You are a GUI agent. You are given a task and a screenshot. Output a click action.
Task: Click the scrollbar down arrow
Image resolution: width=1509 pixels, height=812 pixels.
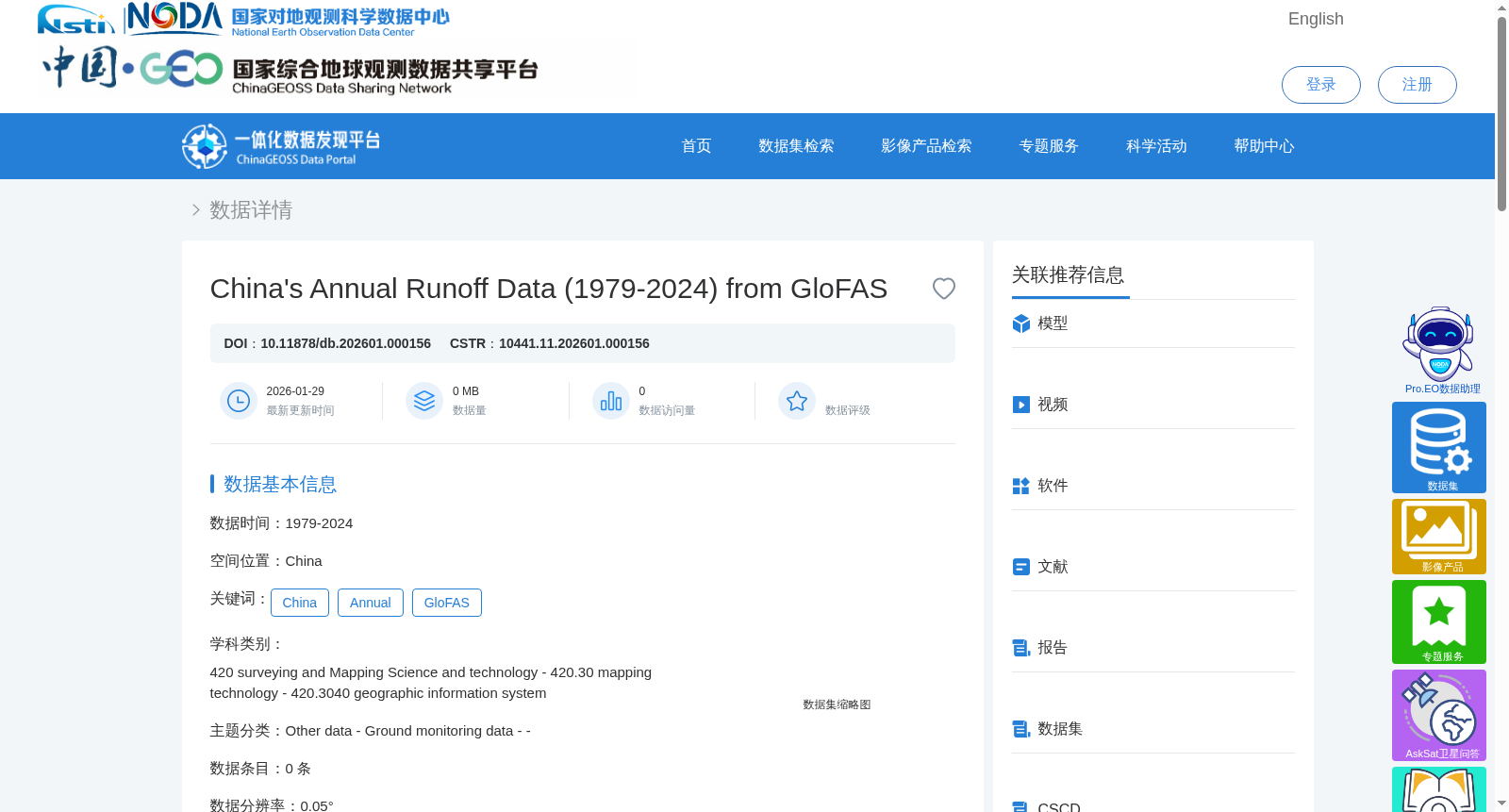pos(1501,804)
